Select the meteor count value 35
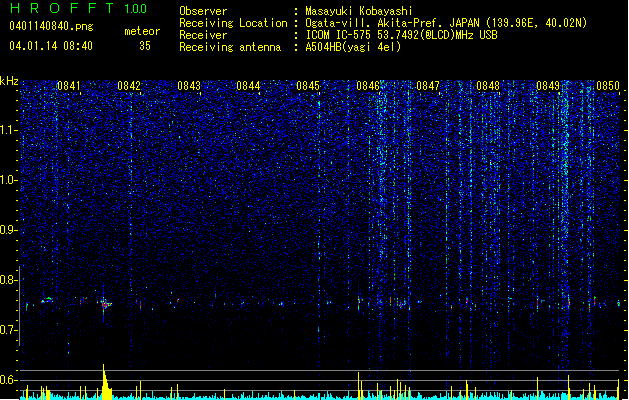The height and width of the screenshot is (400, 629). [x=145, y=46]
